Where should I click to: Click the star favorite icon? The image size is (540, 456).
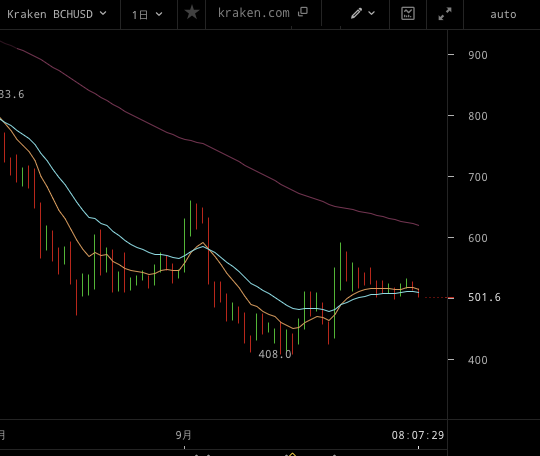coord(192,13)
